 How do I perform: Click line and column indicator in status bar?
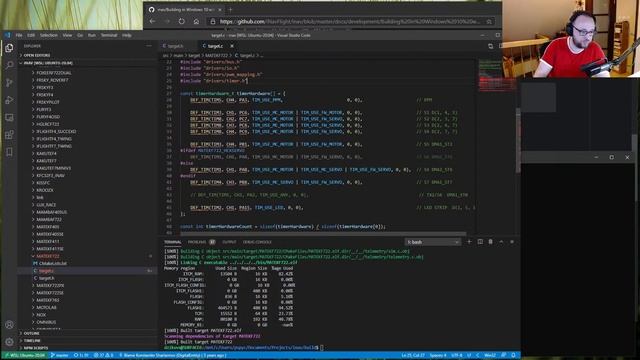click(413, 356)
